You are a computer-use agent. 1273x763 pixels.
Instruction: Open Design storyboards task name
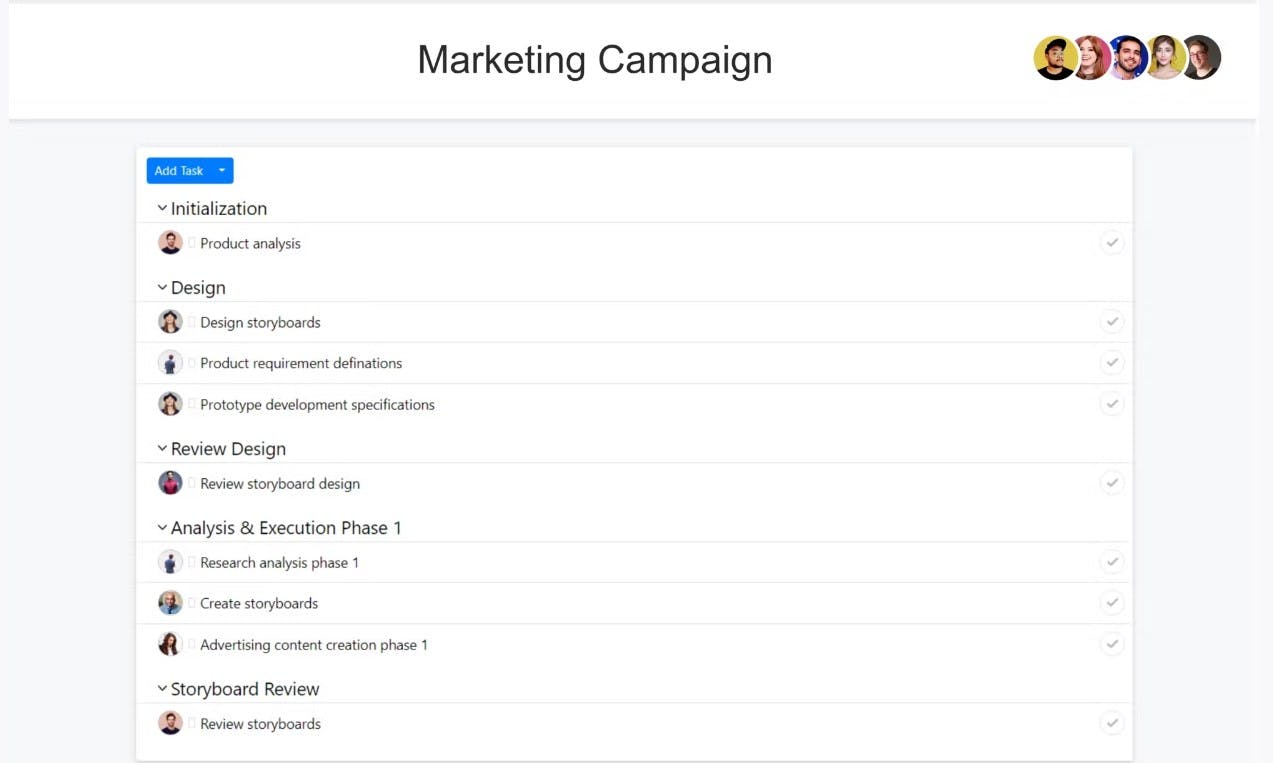pos(260,322)
